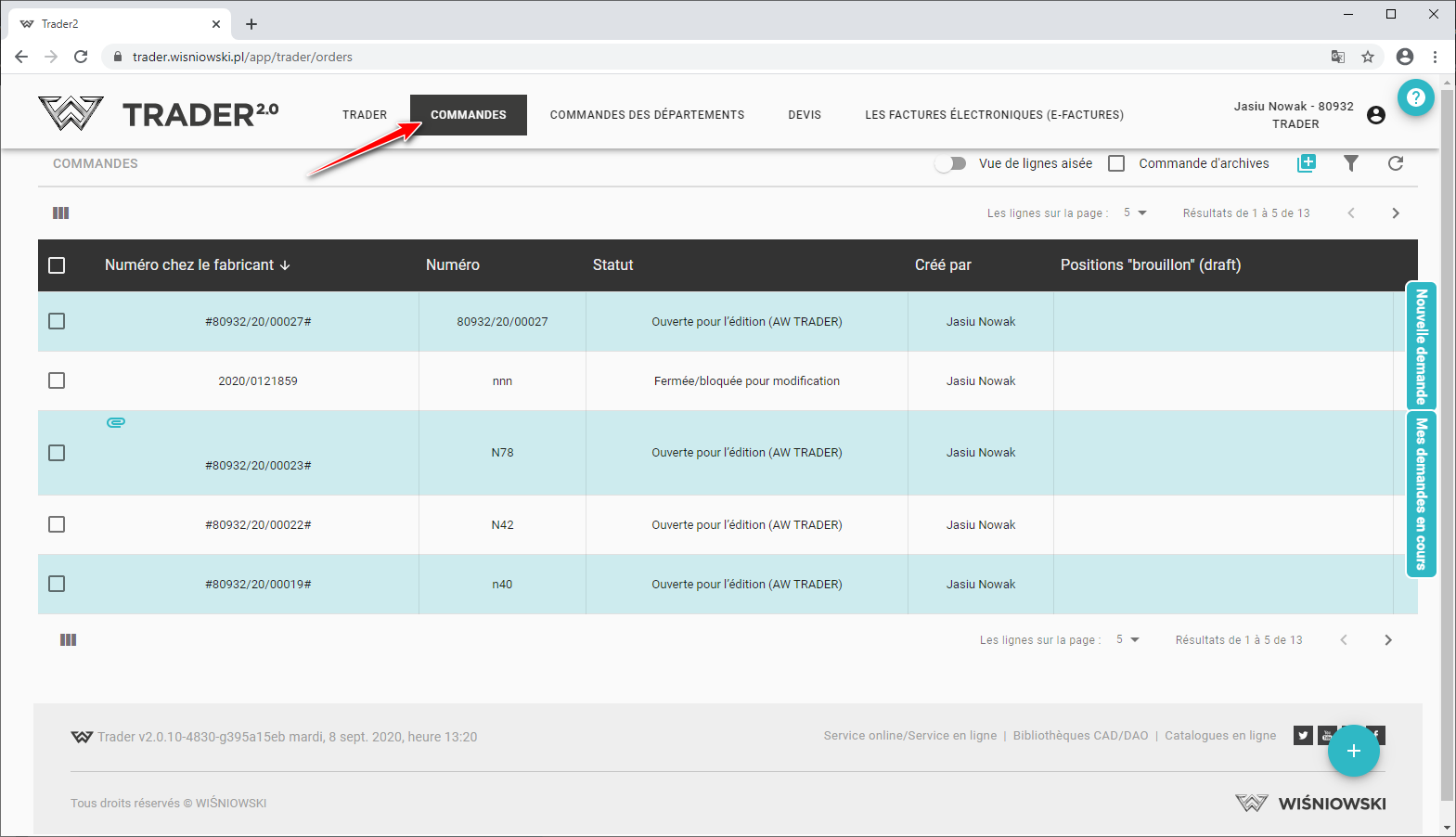The image size is (1456, 837).
Task: Switch to the Devis tab
Action: coord(804,115)
